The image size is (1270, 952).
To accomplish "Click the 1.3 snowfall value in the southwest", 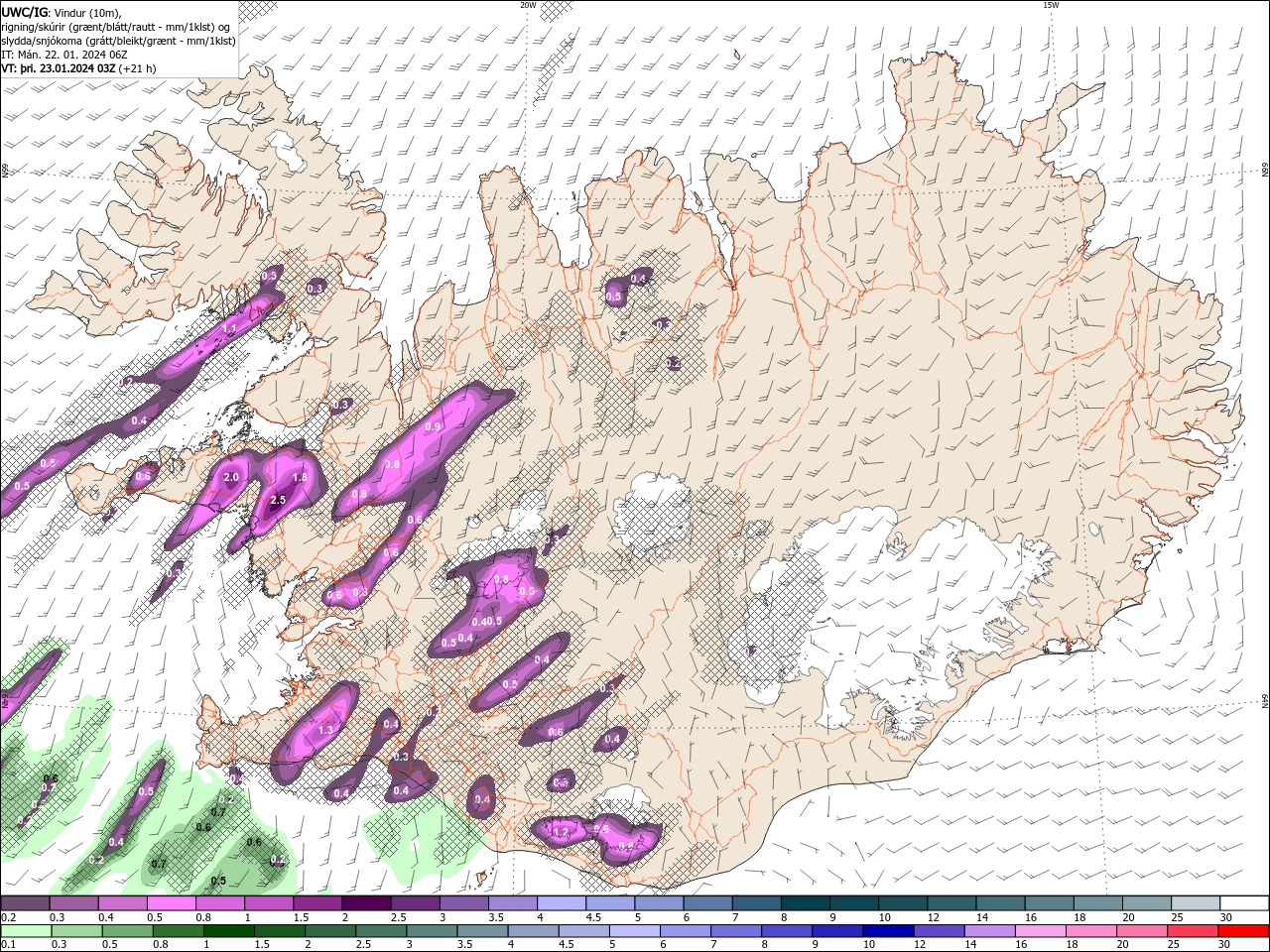I will point(325,730).
